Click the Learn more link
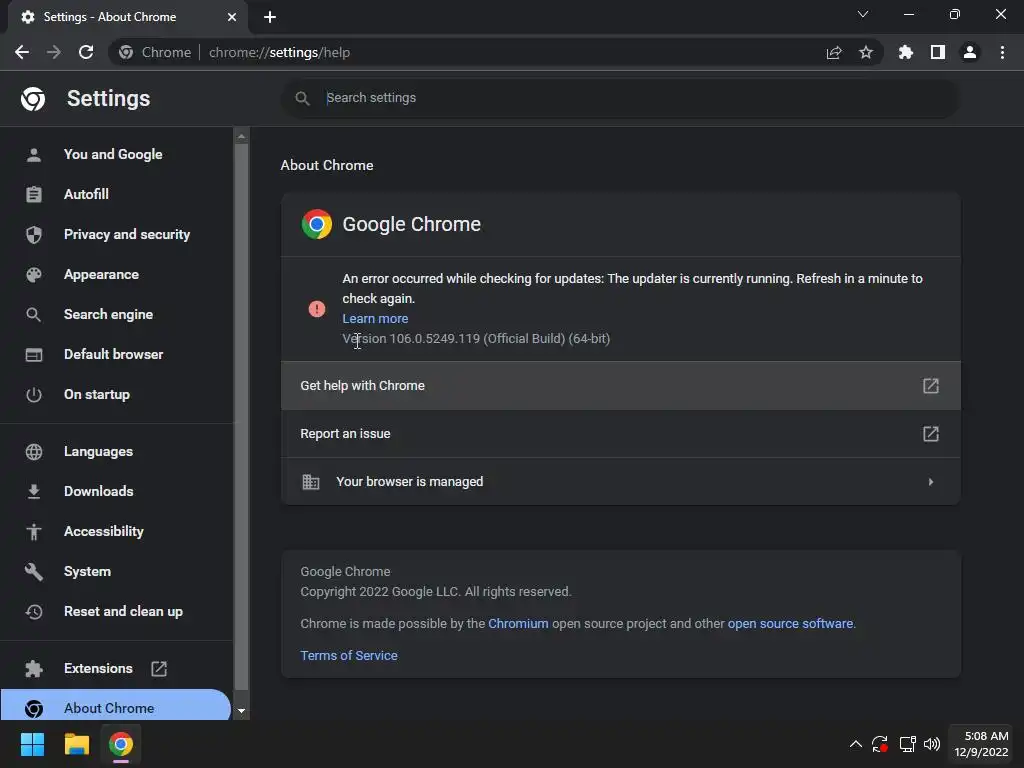This screenshot has width=1024, height=768. point(375,319)
